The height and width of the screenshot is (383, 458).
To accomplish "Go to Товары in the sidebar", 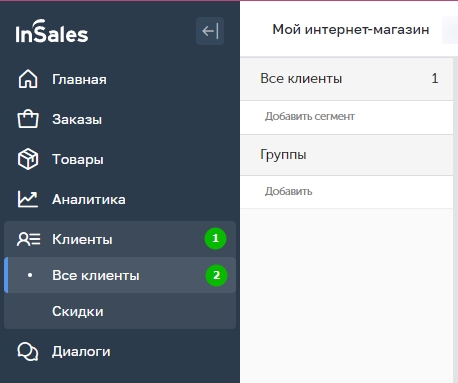I will pyautogui.click(x=120, y=159).
